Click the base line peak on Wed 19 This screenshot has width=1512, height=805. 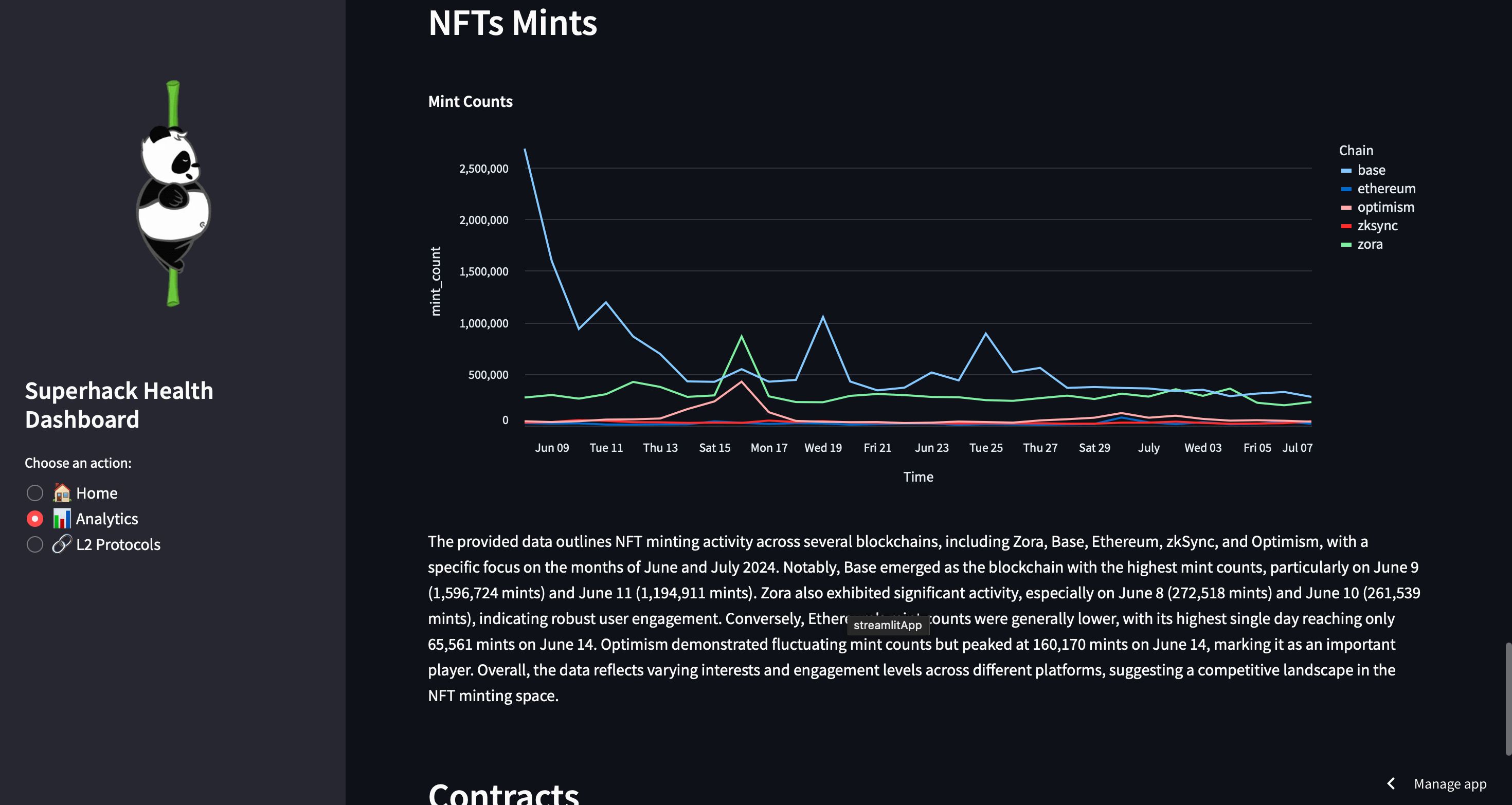click(x=823, y=317)
